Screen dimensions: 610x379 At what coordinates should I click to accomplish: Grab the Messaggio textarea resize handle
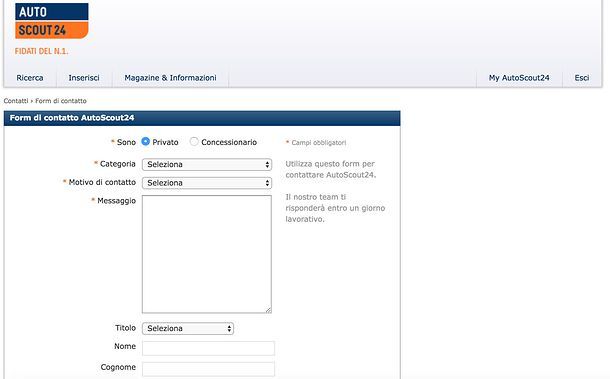[x=268, y=310]
